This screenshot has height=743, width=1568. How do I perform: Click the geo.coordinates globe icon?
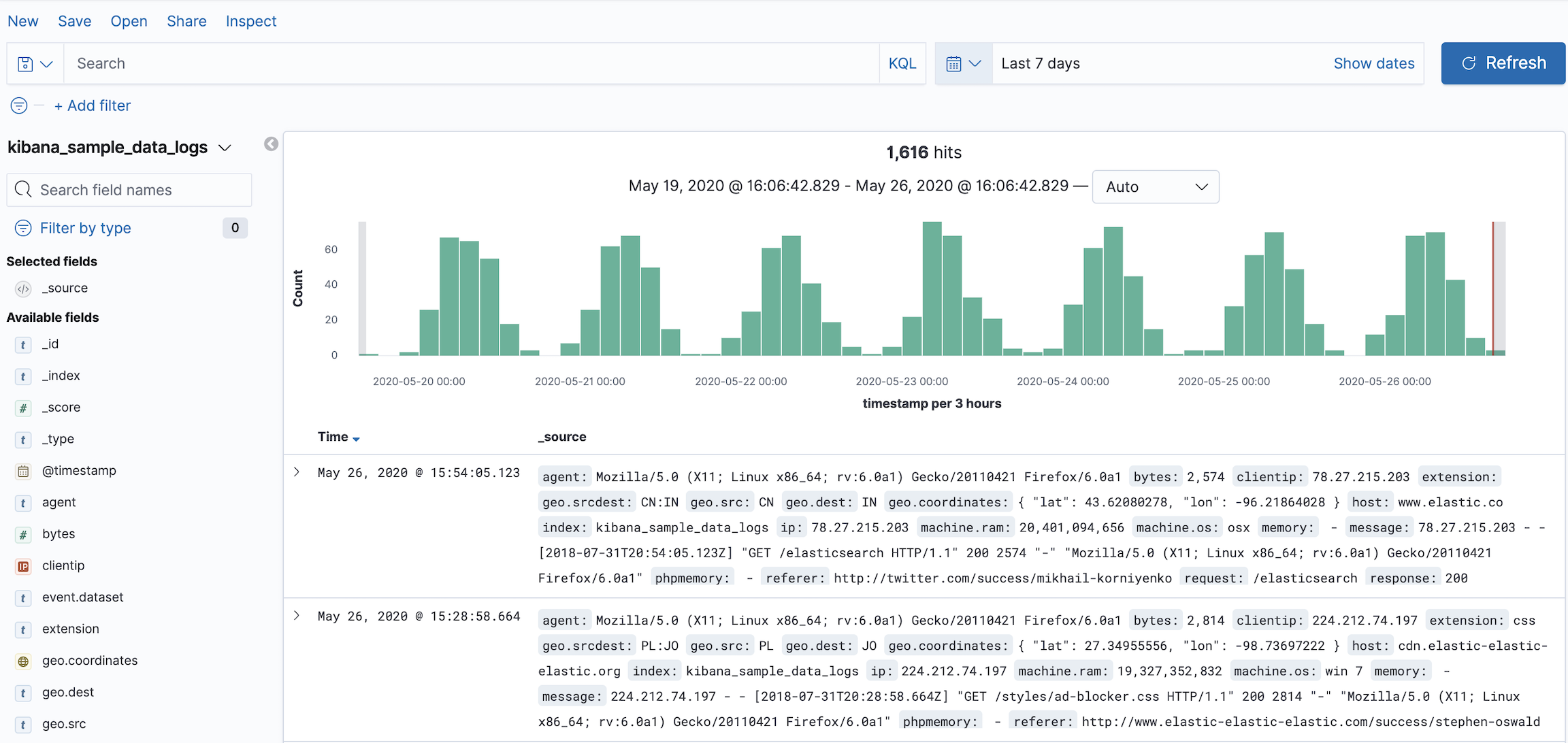(23, 661)
